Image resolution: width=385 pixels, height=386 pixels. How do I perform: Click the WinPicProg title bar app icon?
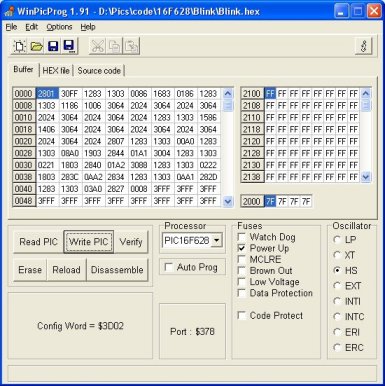pos(9,11)
